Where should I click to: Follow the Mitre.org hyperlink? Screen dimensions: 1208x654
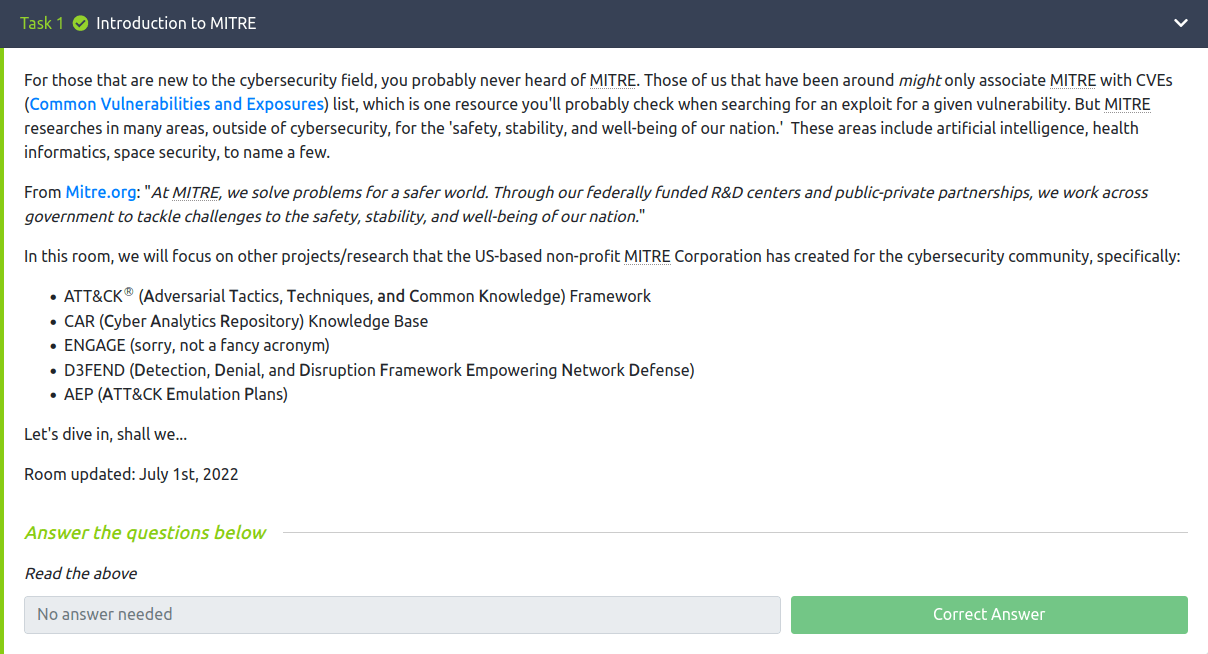pyautogui.click(x=100, y=192)
